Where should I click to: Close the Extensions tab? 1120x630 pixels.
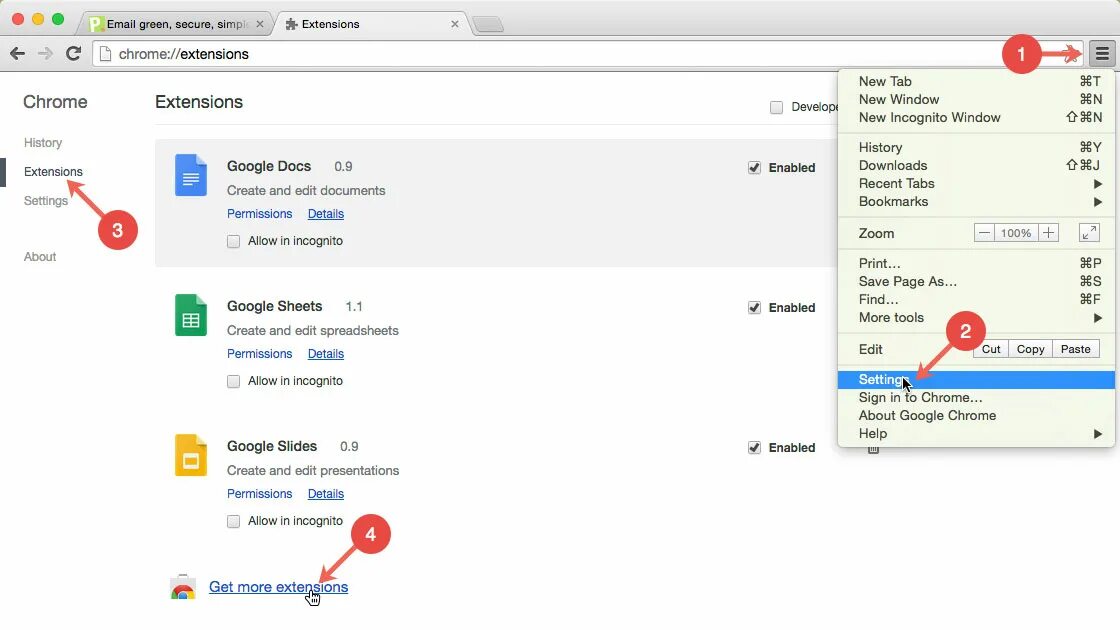454,24
